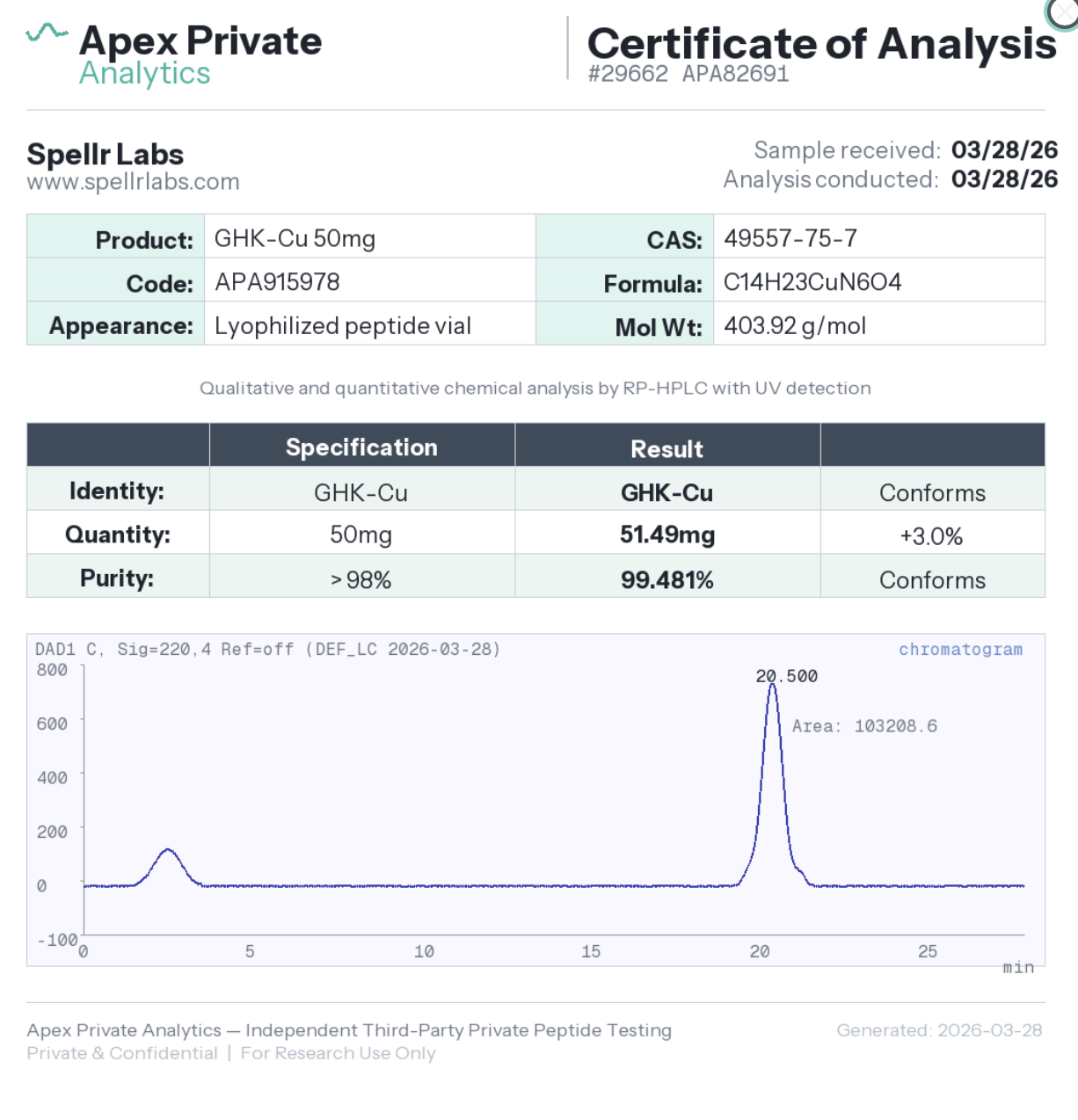Click the Generated: 2026-03-28 footer text

coord(938,1030)
